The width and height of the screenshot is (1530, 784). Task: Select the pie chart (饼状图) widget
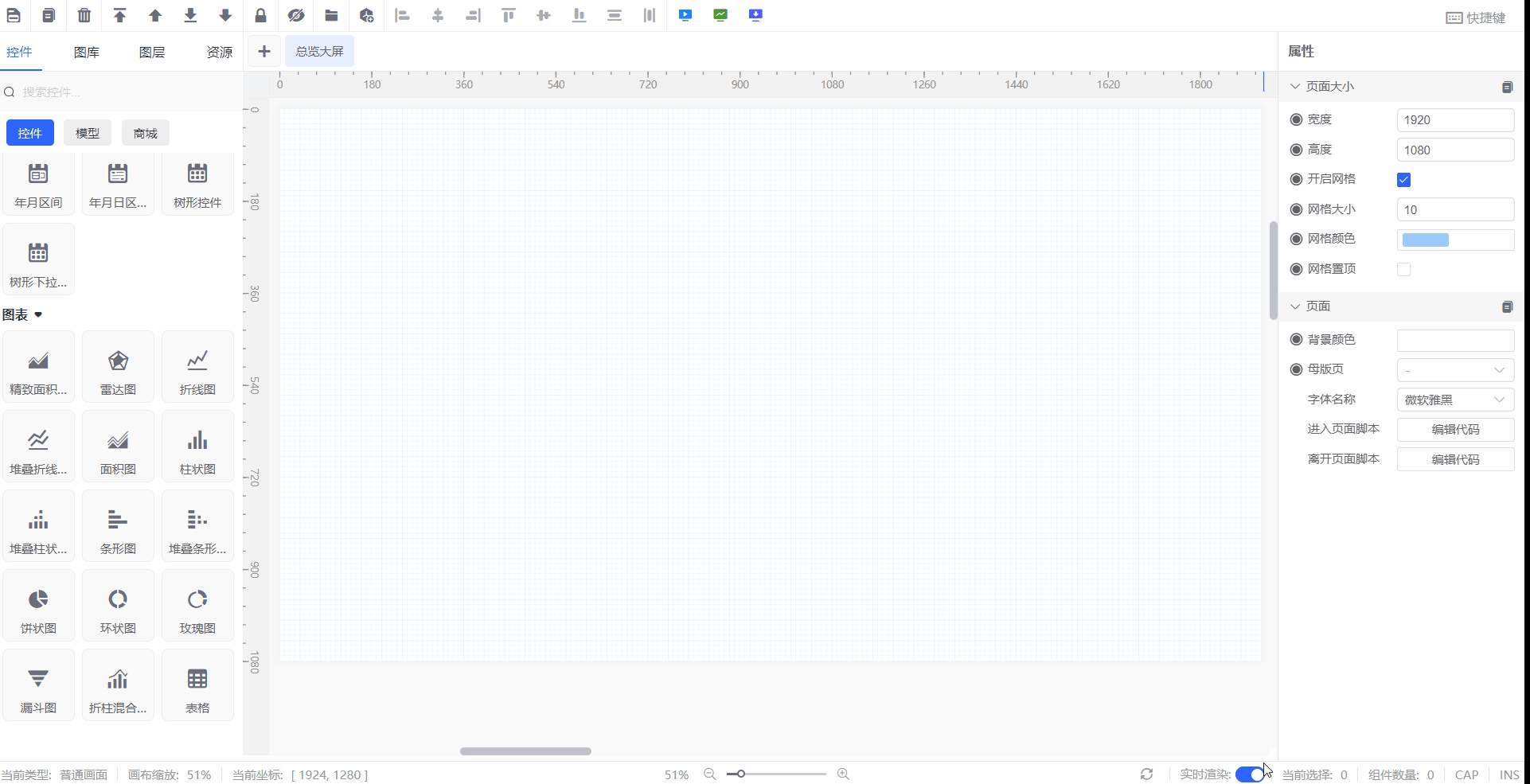click(38, 606)
